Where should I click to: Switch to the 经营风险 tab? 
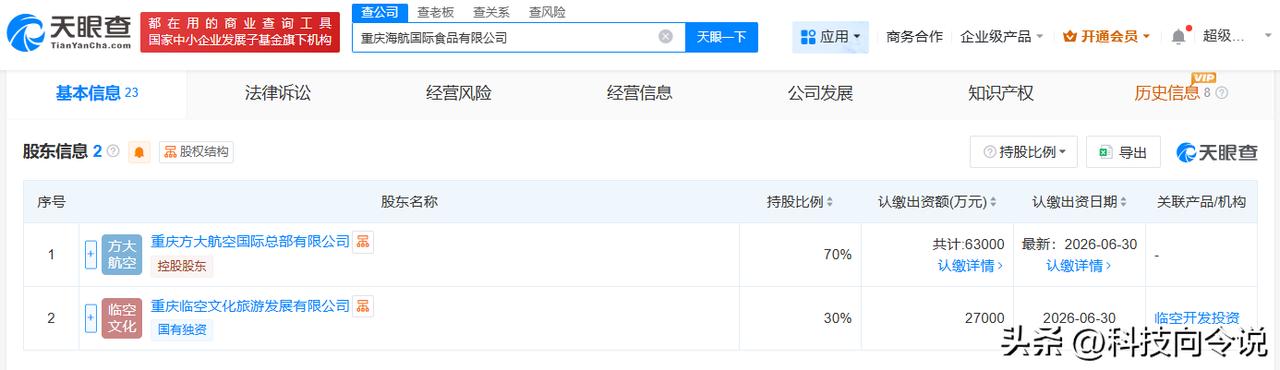point(459,93)
